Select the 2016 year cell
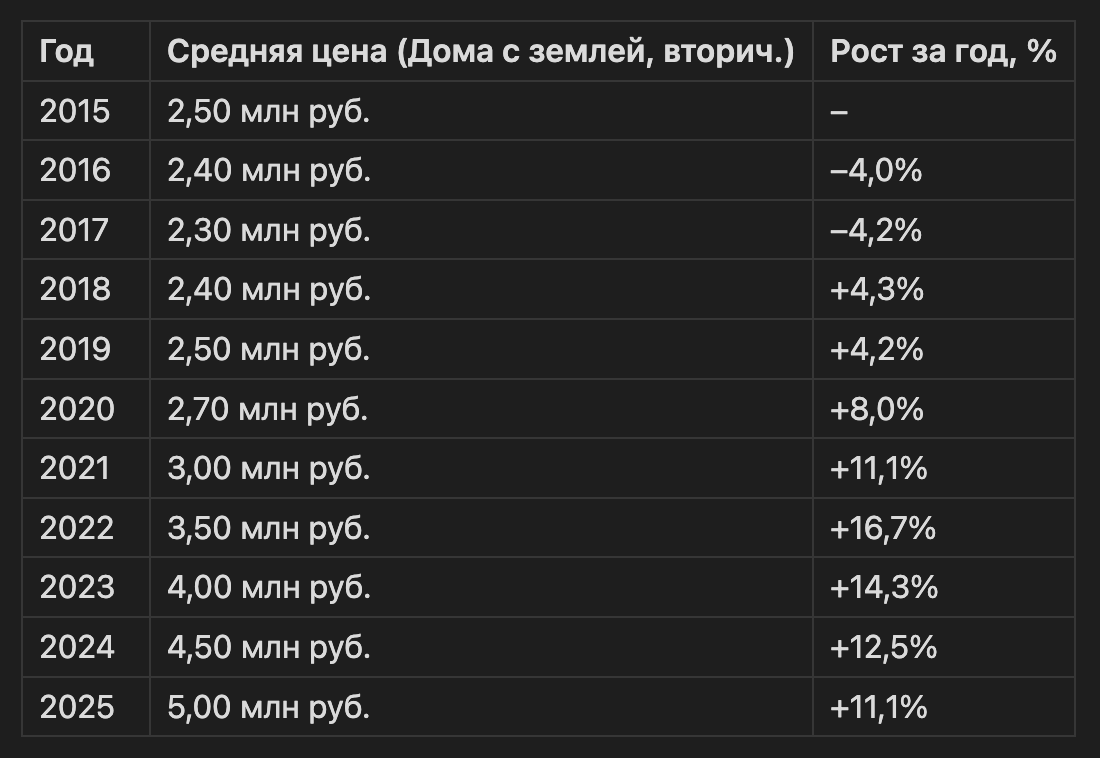This screenshot has height=758, width=1100. pyautogui.click(x=75, y=171)
